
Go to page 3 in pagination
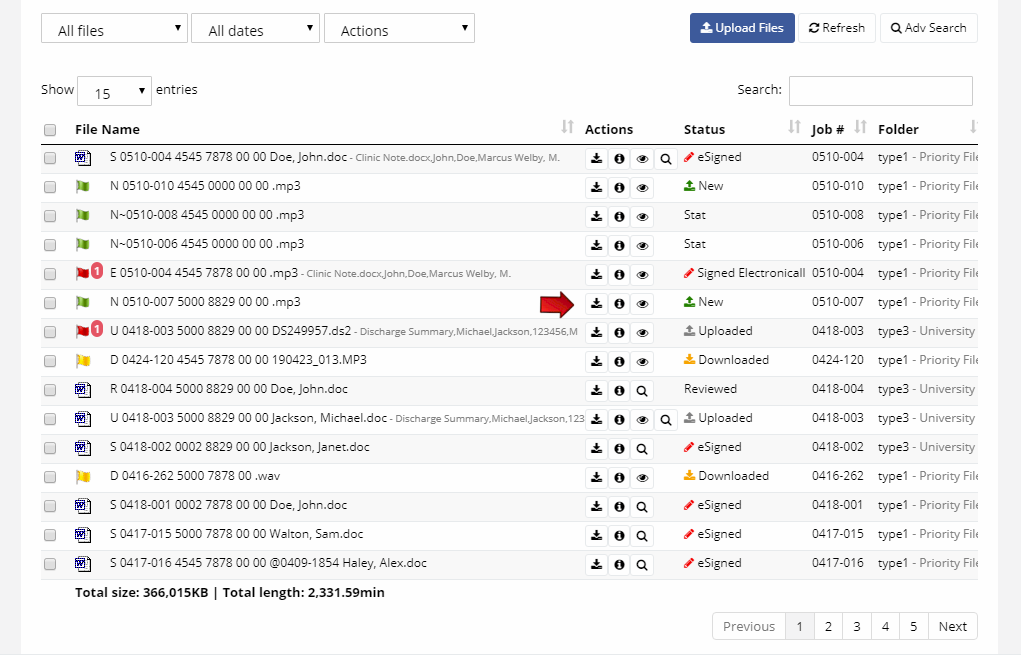[x=856, y=627]
